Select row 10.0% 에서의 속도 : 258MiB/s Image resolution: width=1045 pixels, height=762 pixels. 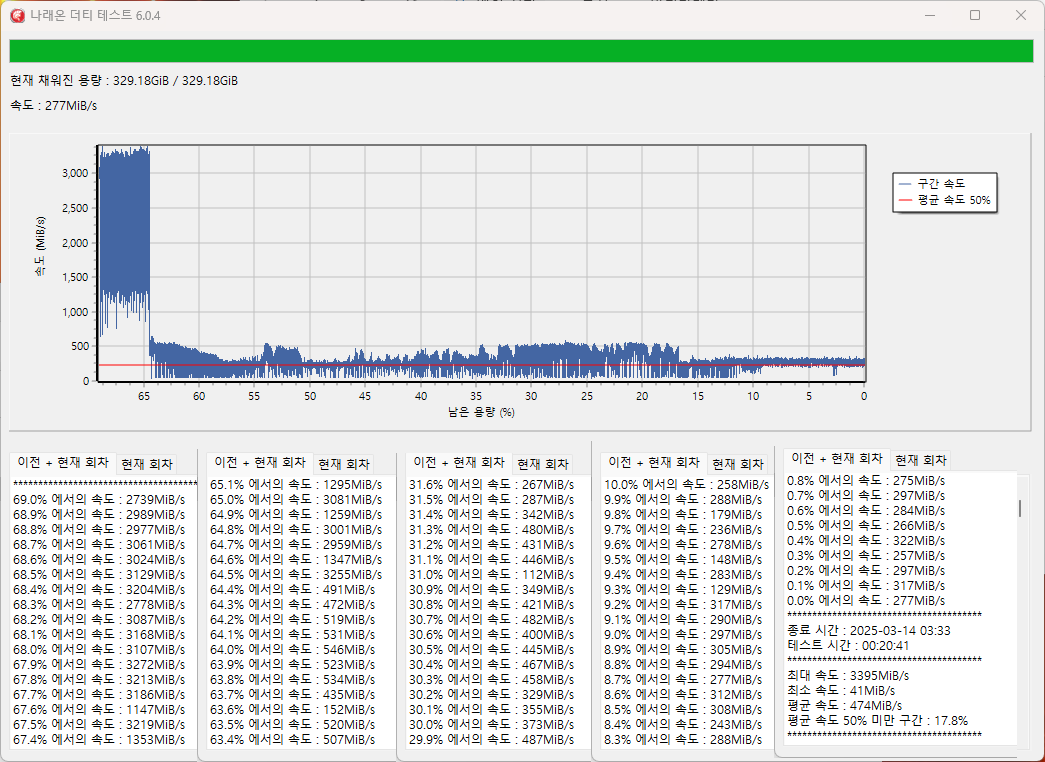[686, 485]
